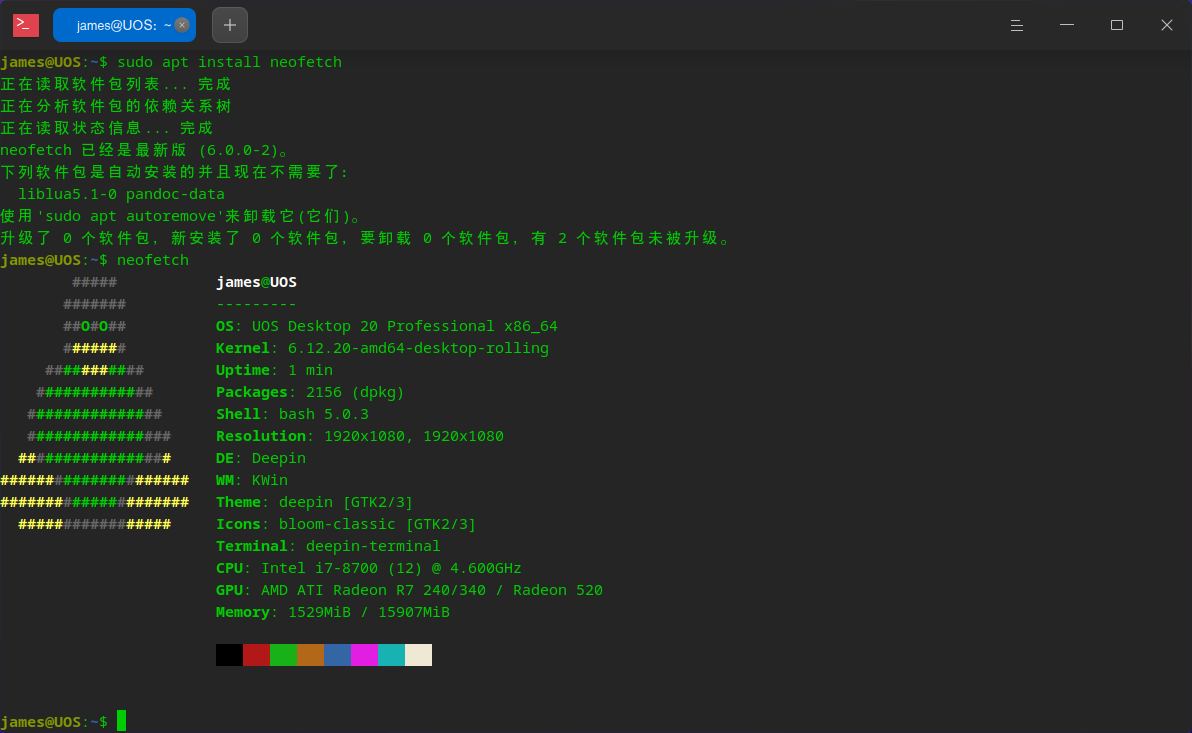Maximize the terminal window
1192x733 pixels.
[1117, 25]
